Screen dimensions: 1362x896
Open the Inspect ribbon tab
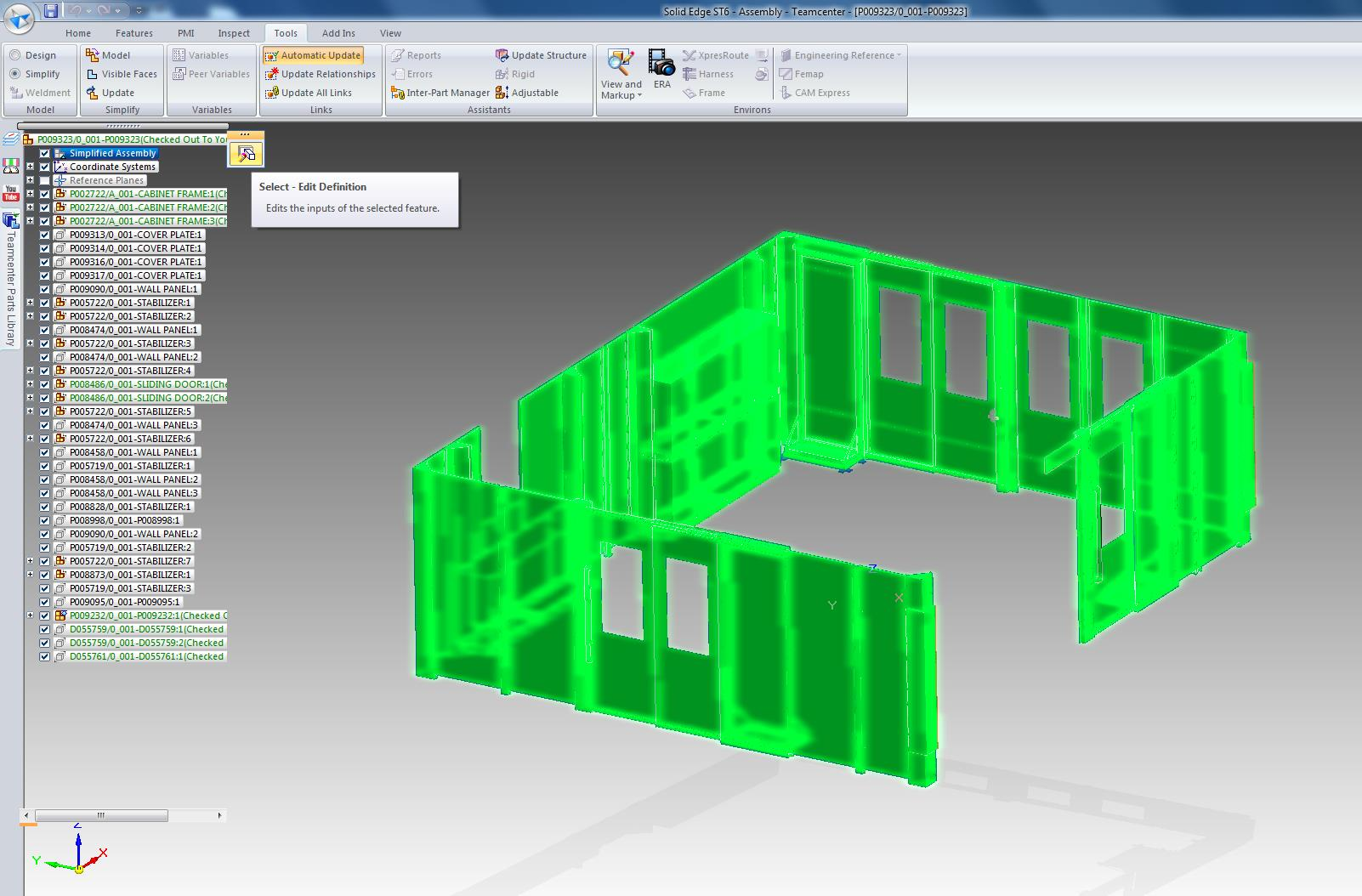(x=234, y=33)
